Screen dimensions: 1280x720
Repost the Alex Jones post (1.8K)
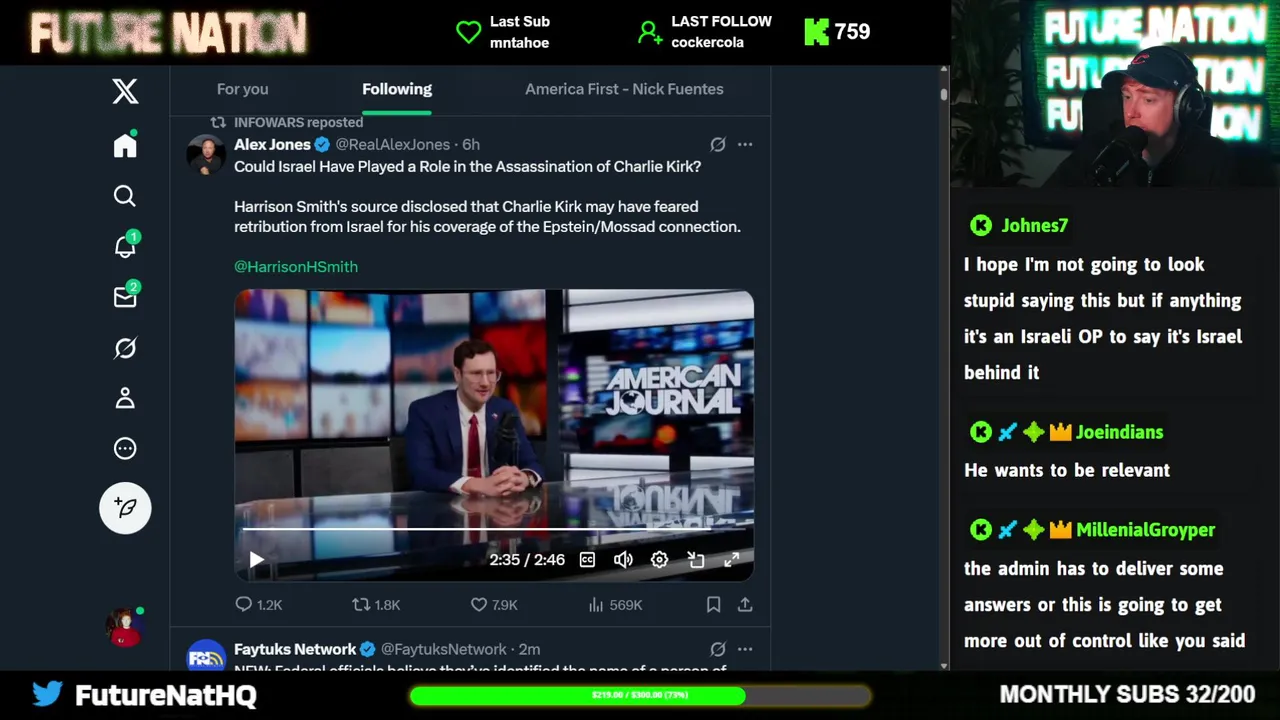tap(376, 605)
